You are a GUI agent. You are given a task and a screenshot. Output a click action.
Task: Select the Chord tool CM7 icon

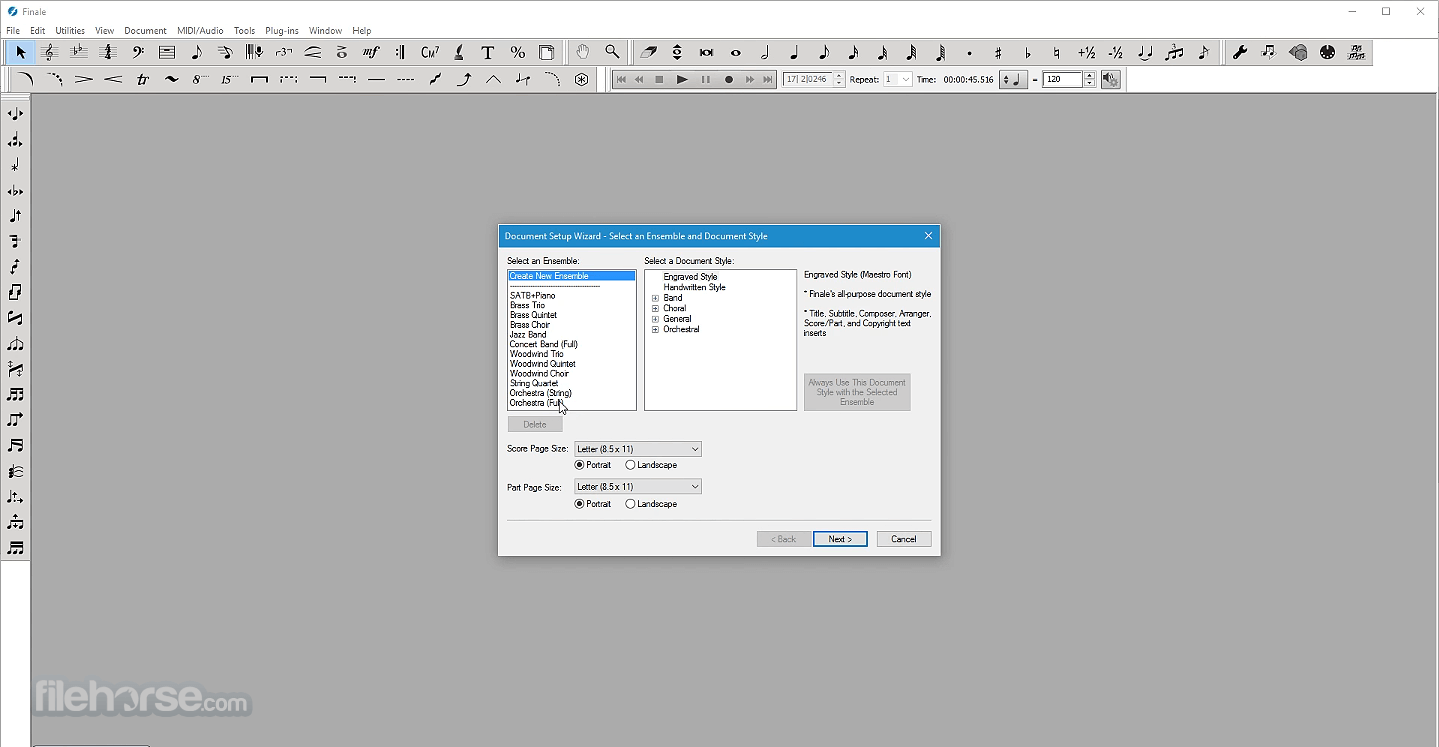coord(430,52)
